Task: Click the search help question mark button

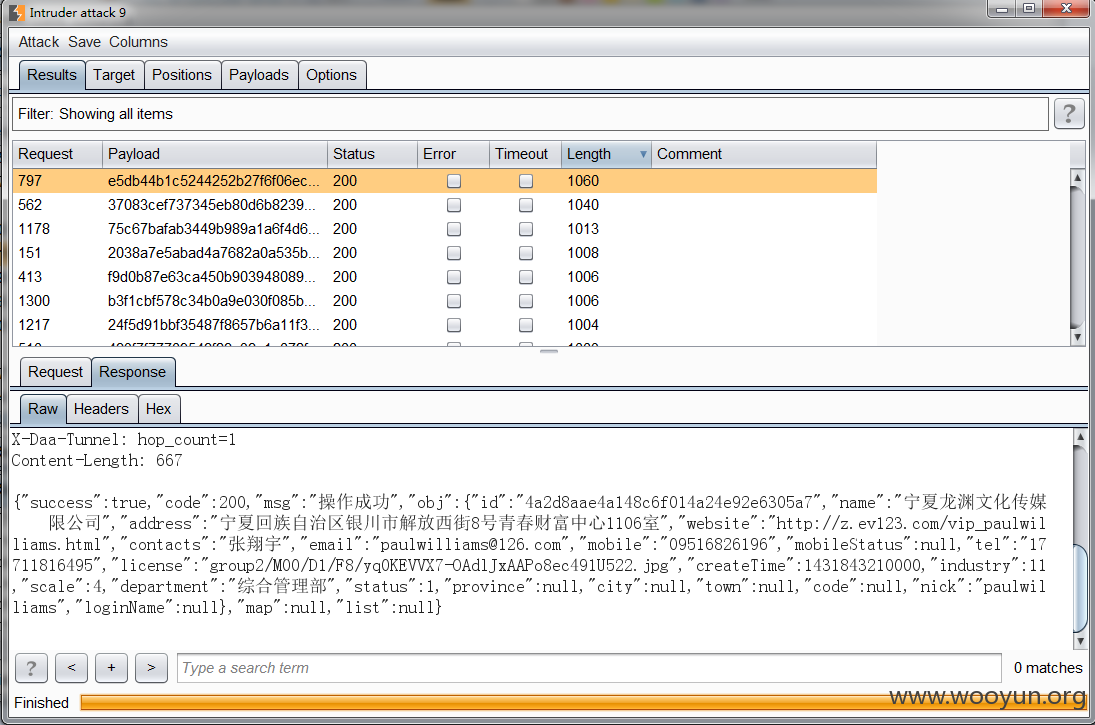Action: (x=31, y=668)
